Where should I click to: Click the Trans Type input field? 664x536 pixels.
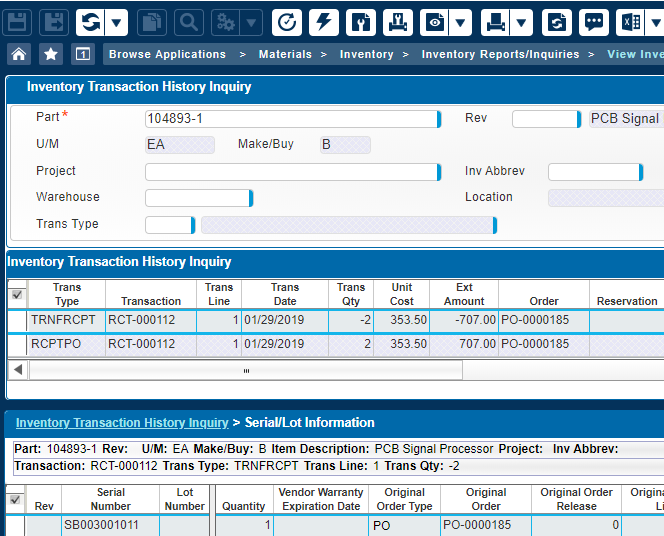coord(168,225)
